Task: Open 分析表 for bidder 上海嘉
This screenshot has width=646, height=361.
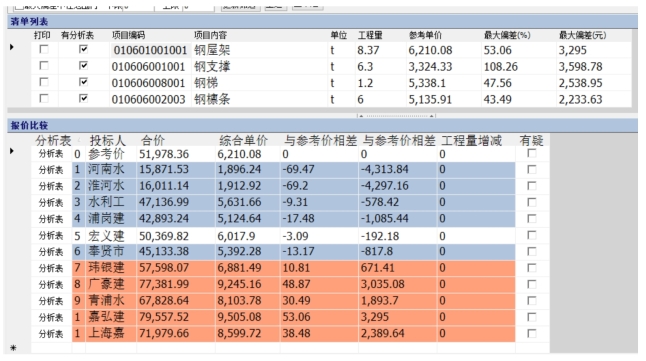Action: pyautogui.click(x=51, y=333)
